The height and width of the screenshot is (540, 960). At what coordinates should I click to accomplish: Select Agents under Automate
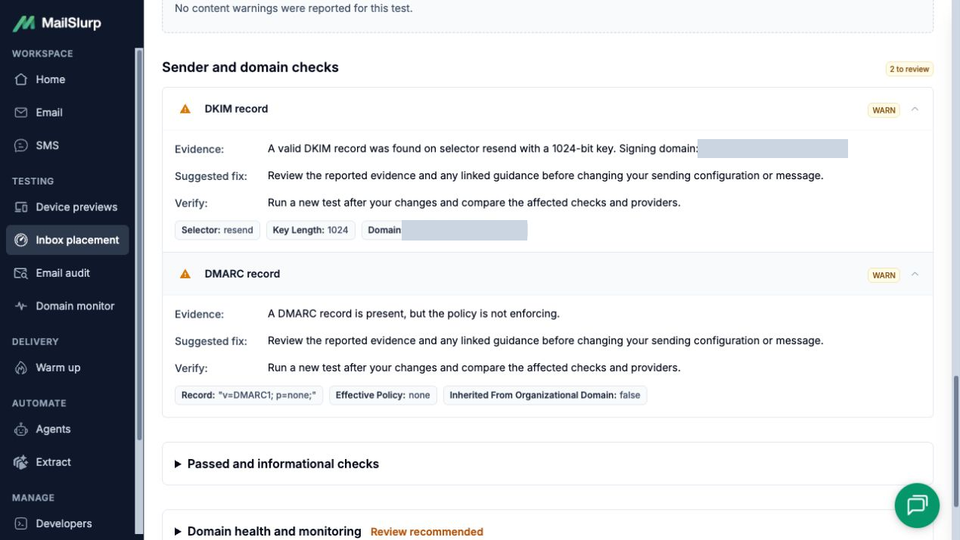[x=67, y=429]
